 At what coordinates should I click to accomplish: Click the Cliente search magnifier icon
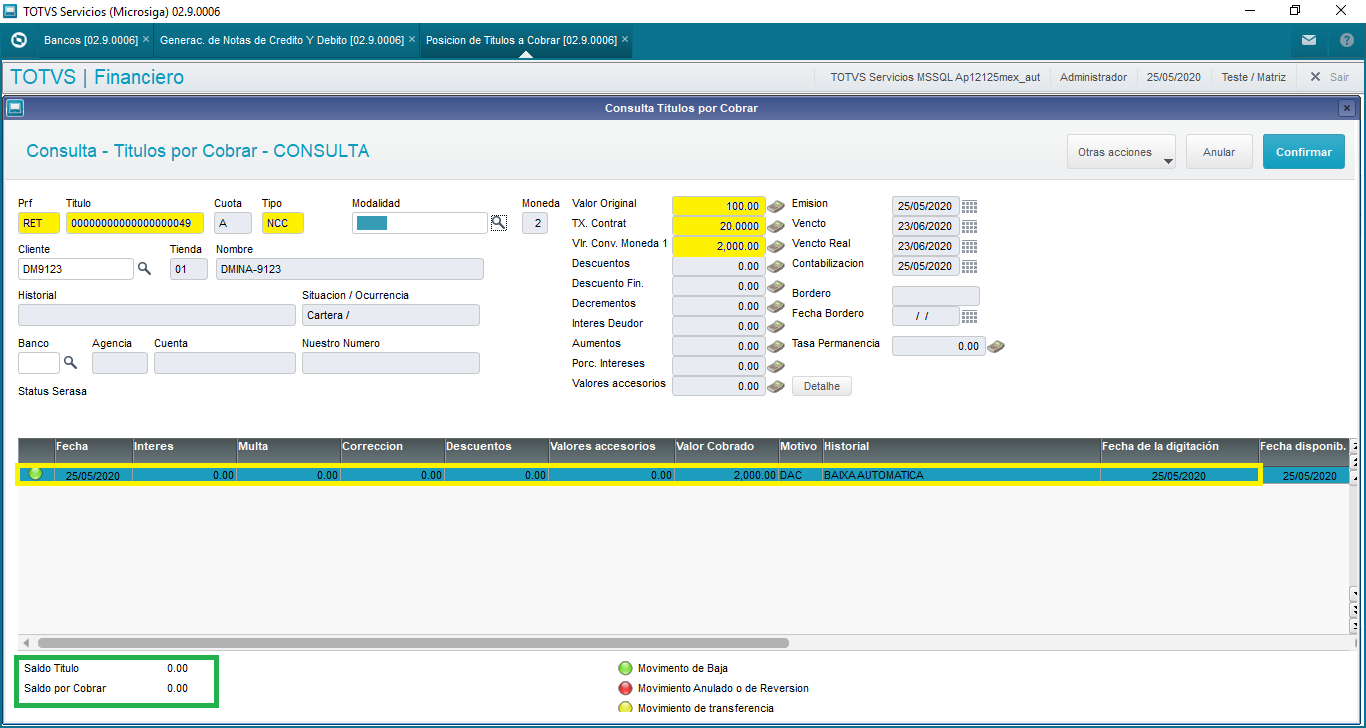tap(144, 268)
